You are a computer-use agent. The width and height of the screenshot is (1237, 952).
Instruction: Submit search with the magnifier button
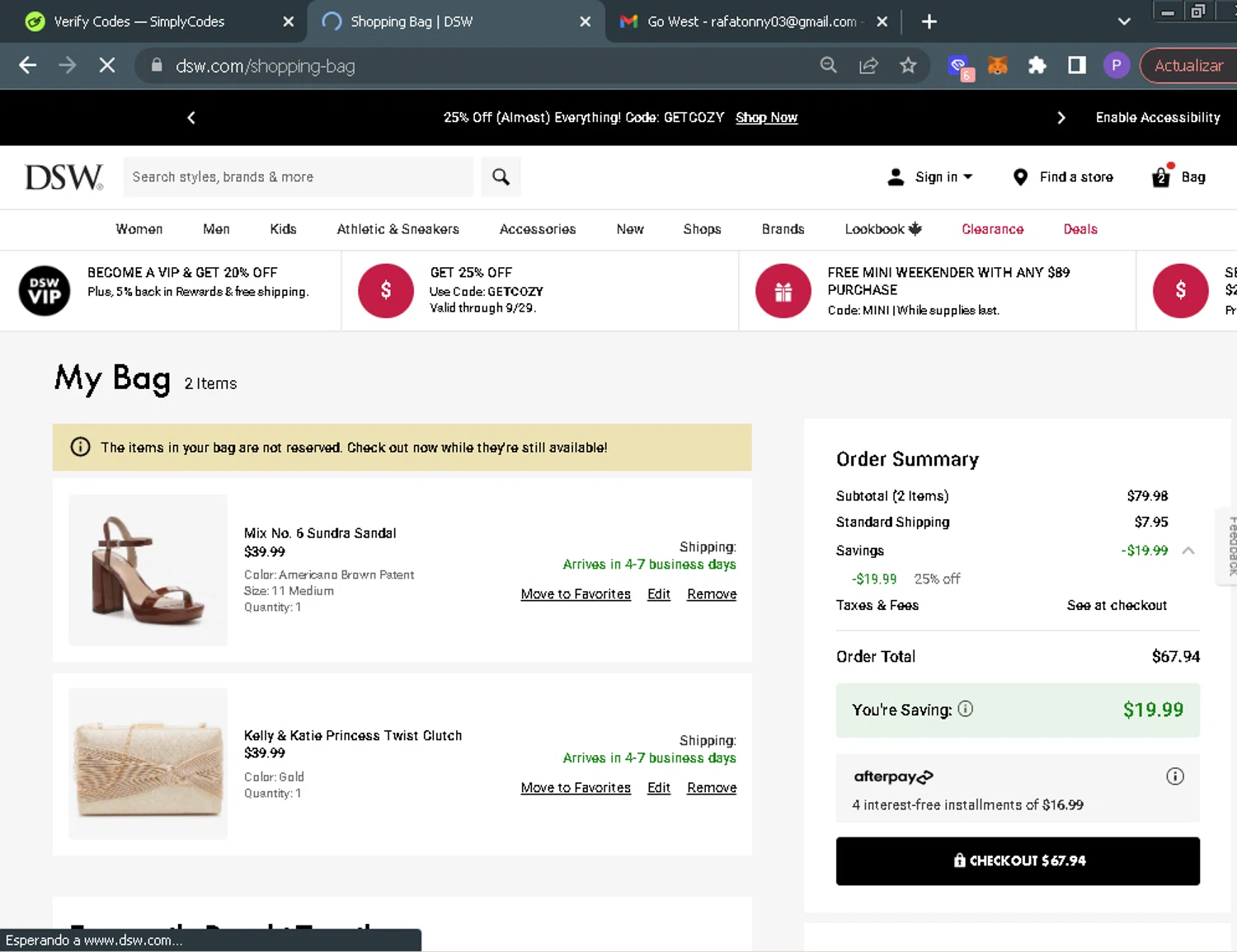(x=501, y=177)
